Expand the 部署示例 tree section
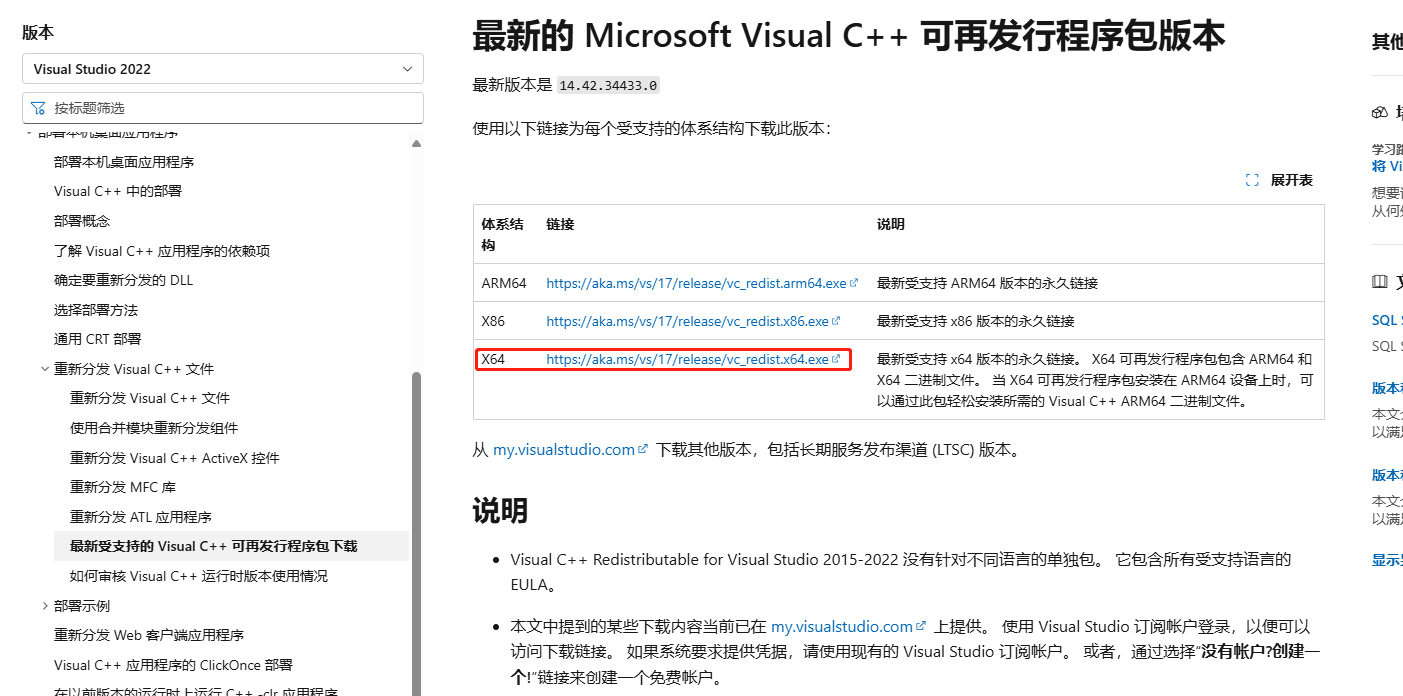Viewport: 1403px width, 696px height. point(44,605)
